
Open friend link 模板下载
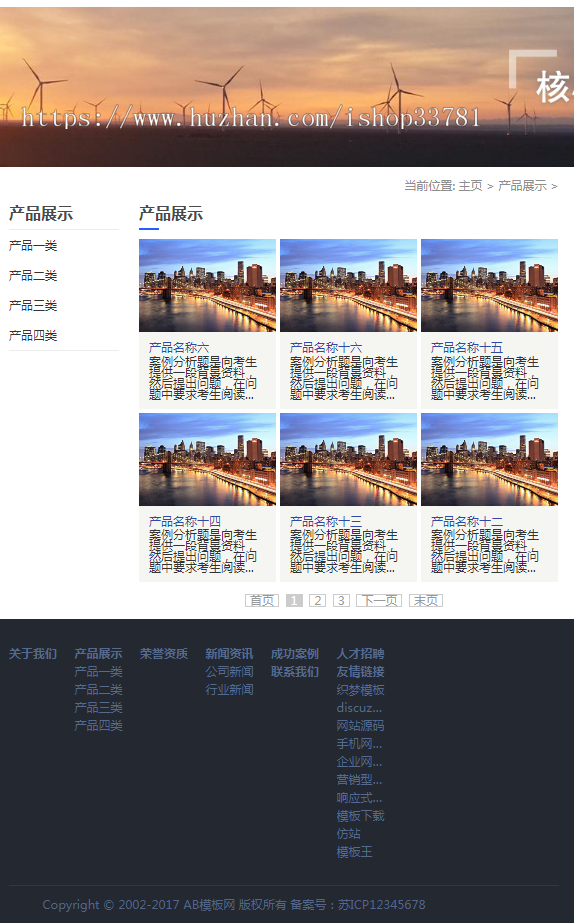click(x=360, y=816)
